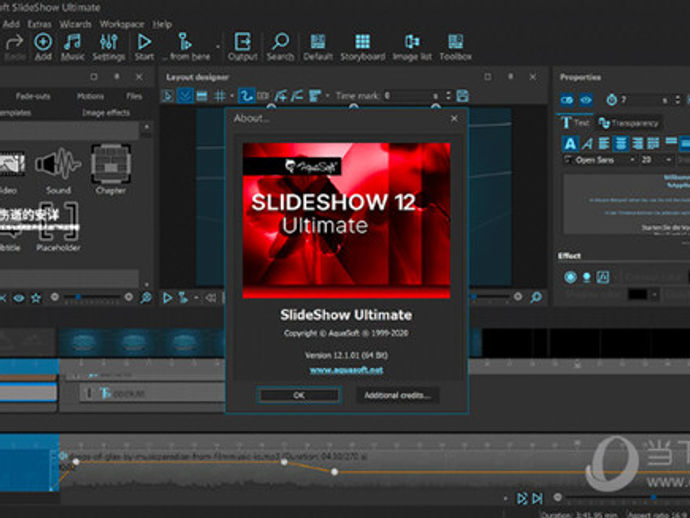Image resolution: width=690 pixels, height=518 pixels.
Task: Click the Add plus-circle toolbar icon
Action: click(43, 42)
